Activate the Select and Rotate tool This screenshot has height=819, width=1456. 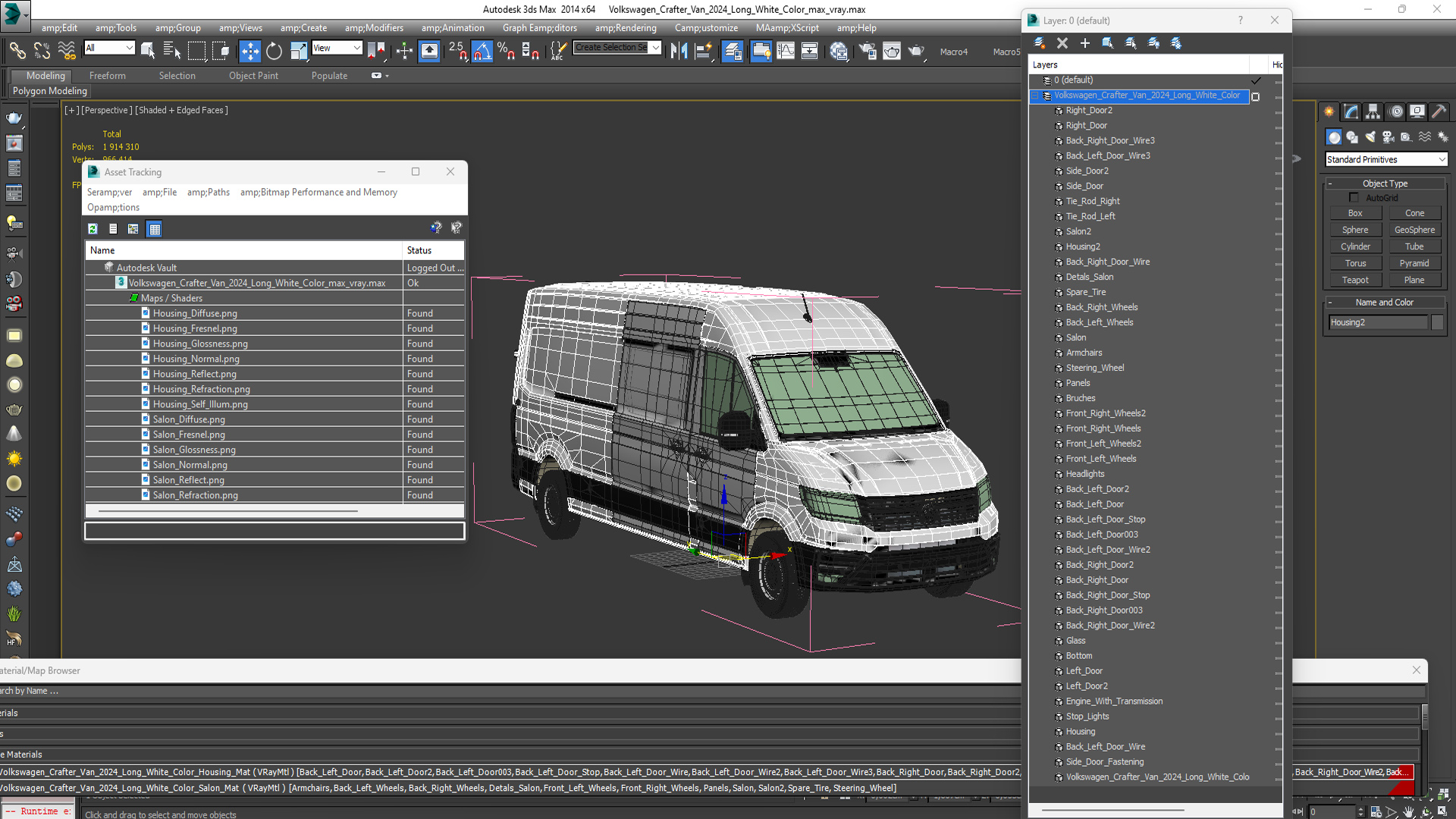coord(274,50)
